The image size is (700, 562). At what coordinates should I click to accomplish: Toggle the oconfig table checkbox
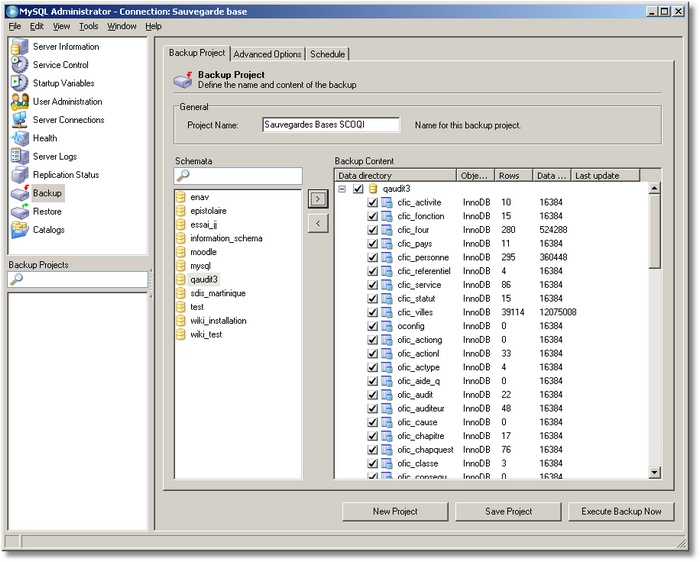pyautogui.click(x=372, y=326)
